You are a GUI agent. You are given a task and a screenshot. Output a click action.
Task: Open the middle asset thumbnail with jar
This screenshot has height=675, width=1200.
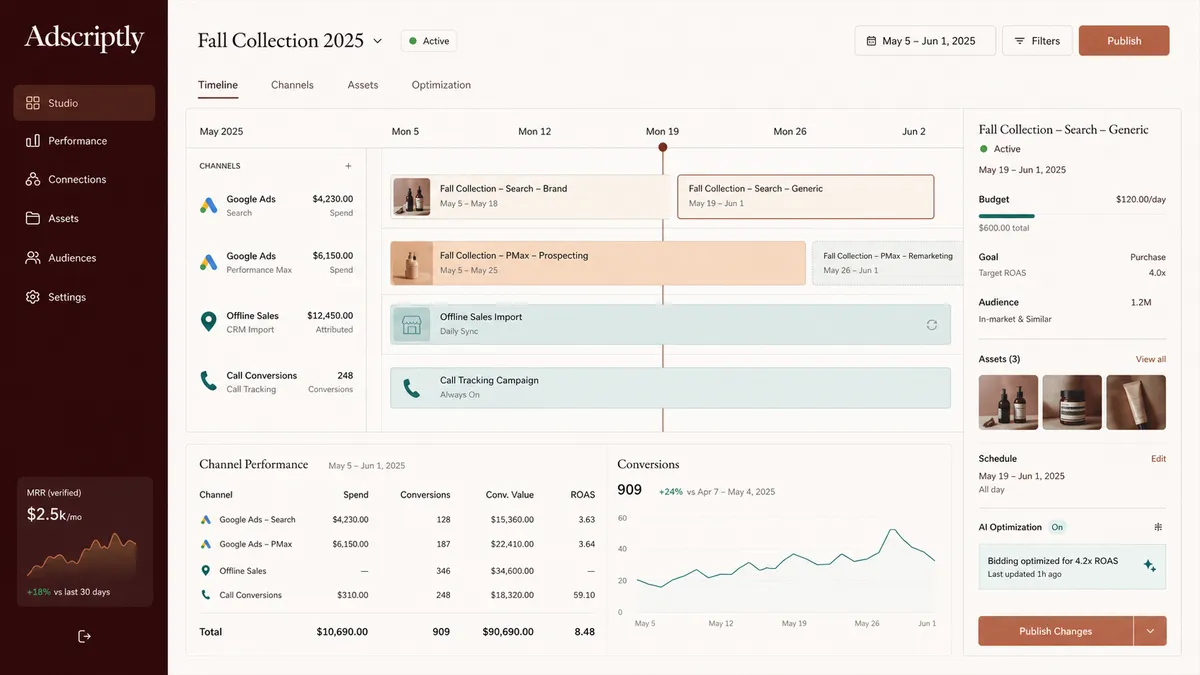tap(1072, 402)
